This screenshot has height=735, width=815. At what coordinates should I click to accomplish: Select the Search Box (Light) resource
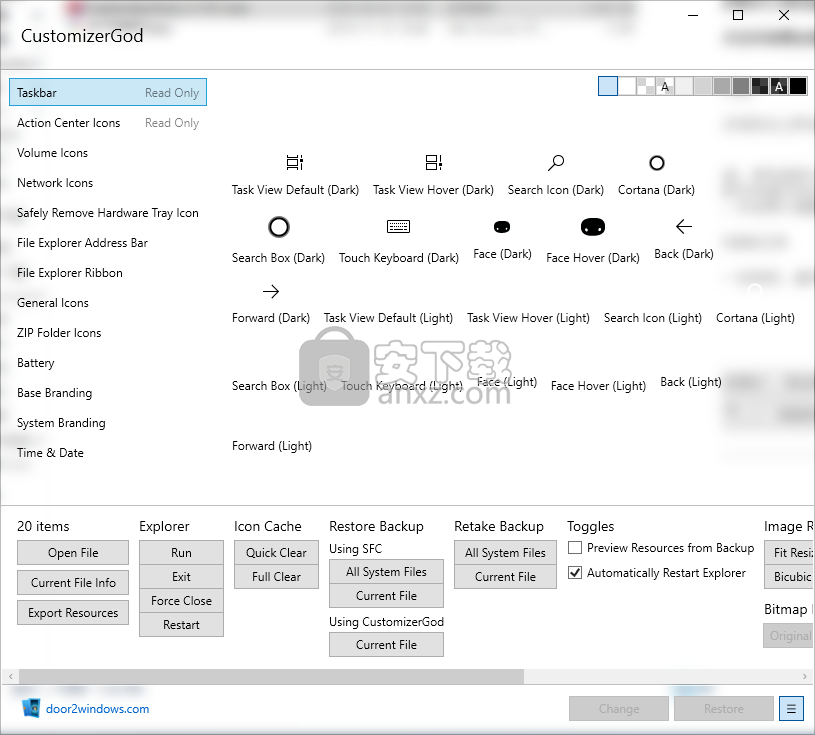279,386
